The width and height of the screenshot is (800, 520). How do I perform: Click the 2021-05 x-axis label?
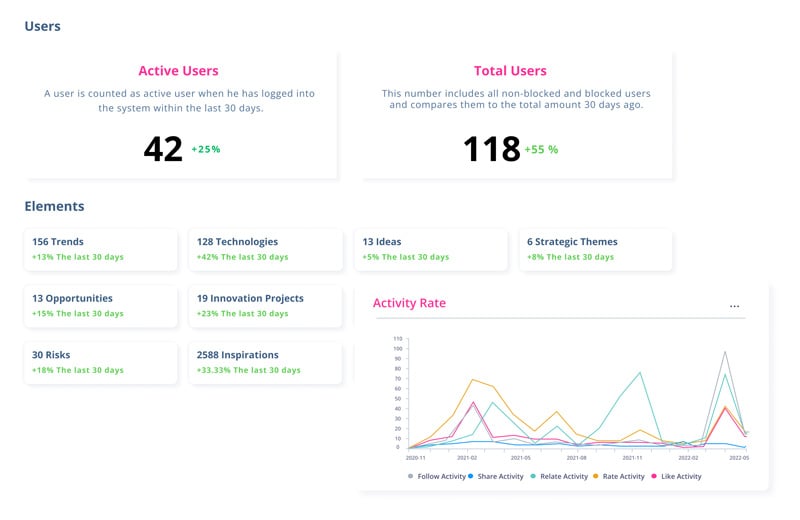tap(520, 458)
